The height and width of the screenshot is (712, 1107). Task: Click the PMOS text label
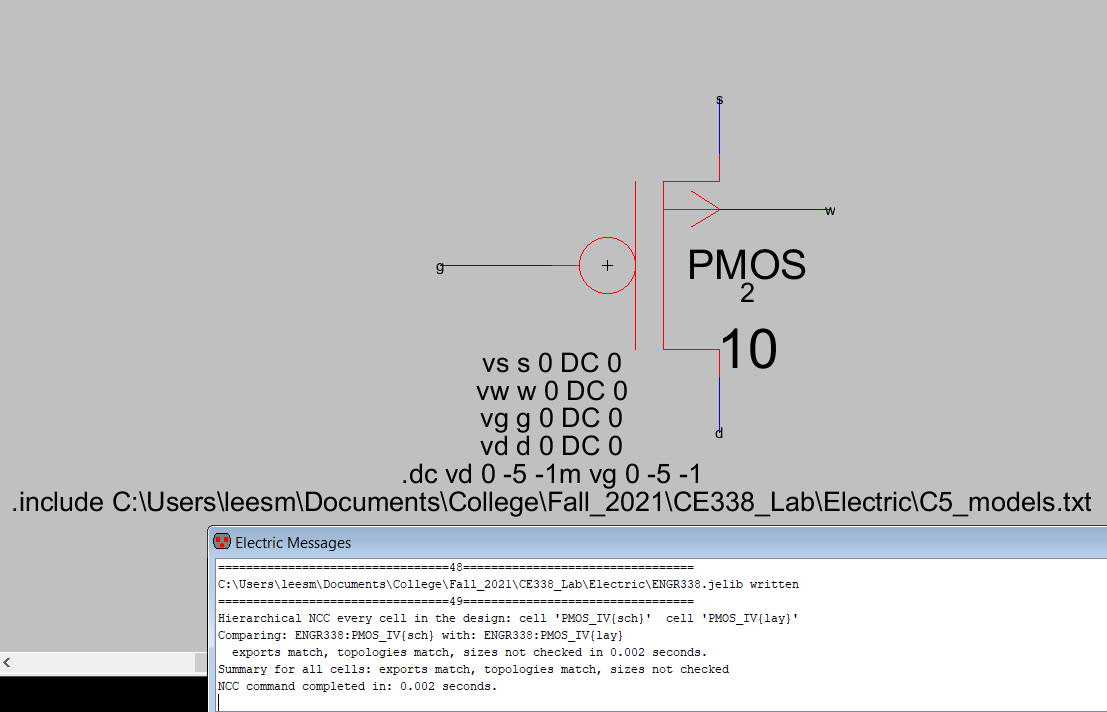[x=746, y=266]
